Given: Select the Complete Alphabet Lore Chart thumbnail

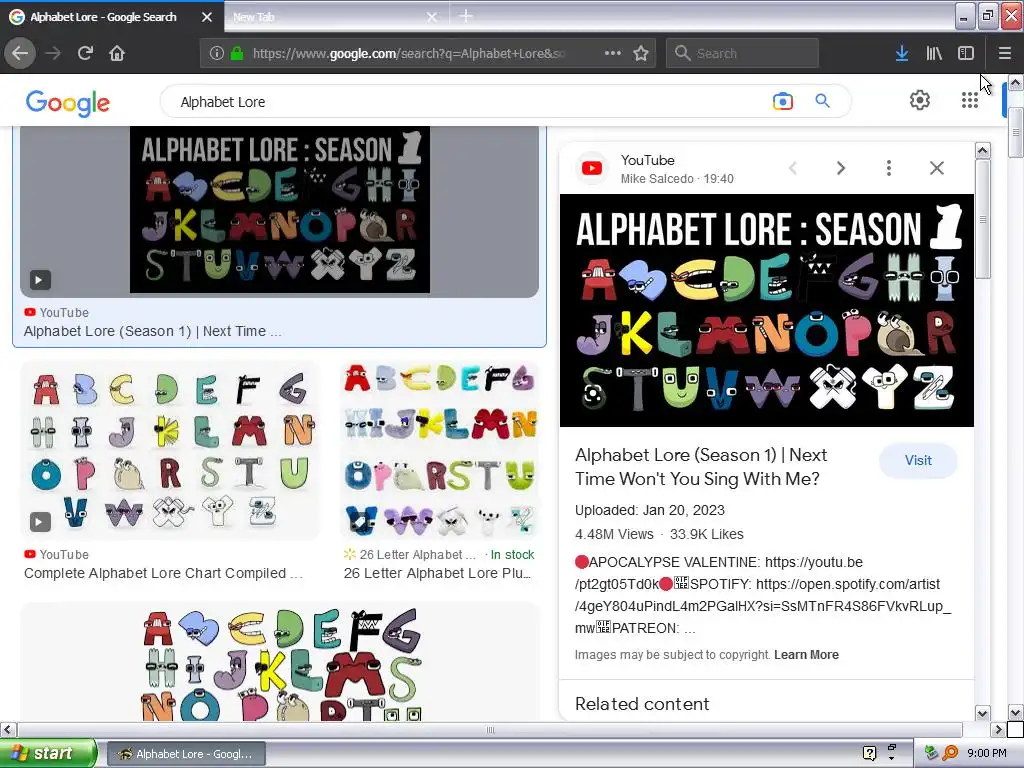Looking at the screenshot, I should tap(170, 450).
